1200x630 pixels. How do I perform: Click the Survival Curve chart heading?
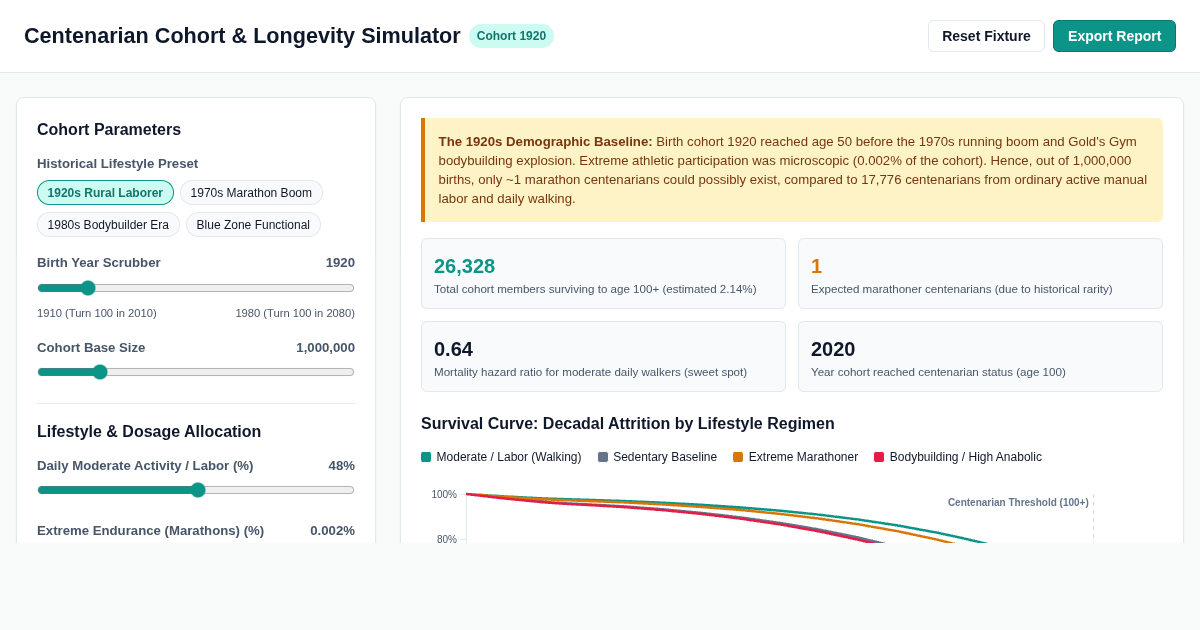click(x=628, y=424)
